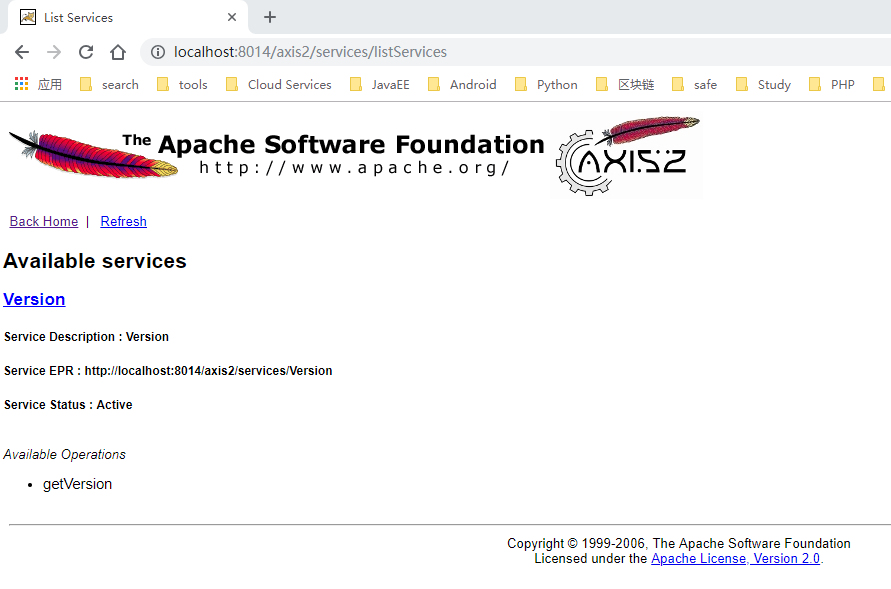
Task: Click the home icon
Action: pyautogui.click(x=116, y=52)
